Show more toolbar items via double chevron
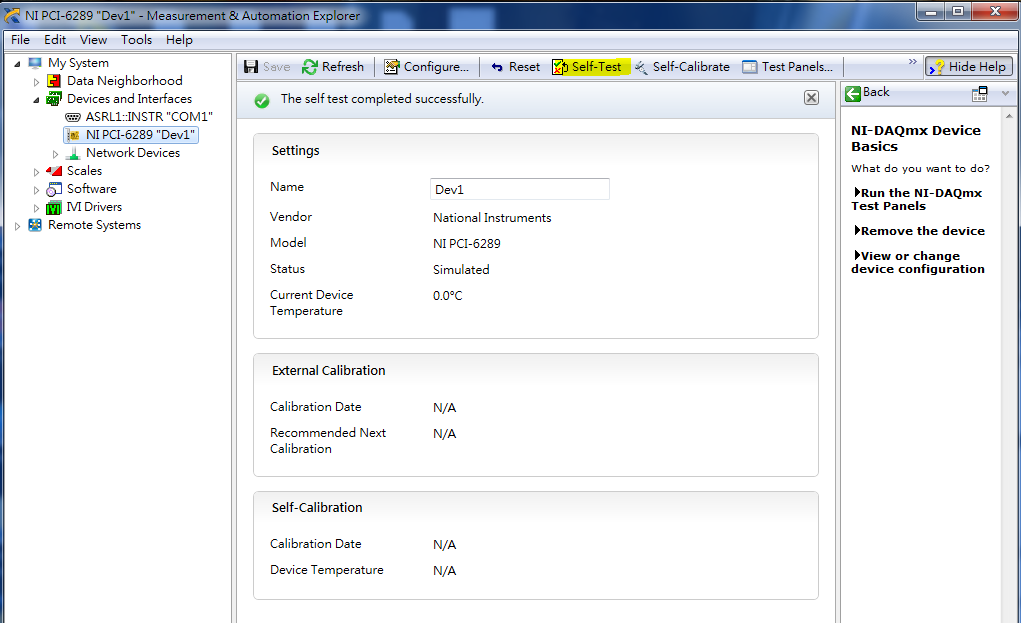This screenshot has width=1021, height=623. coord(912,62)
